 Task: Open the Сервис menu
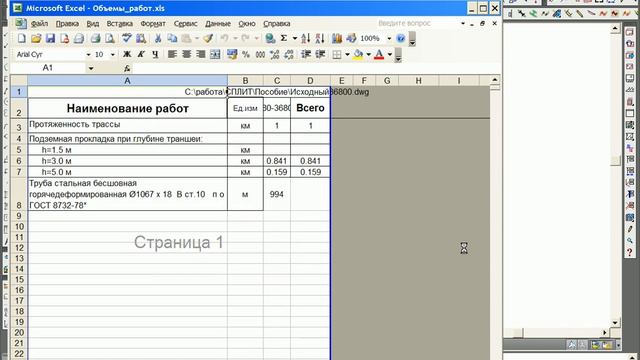coord(185,24)
